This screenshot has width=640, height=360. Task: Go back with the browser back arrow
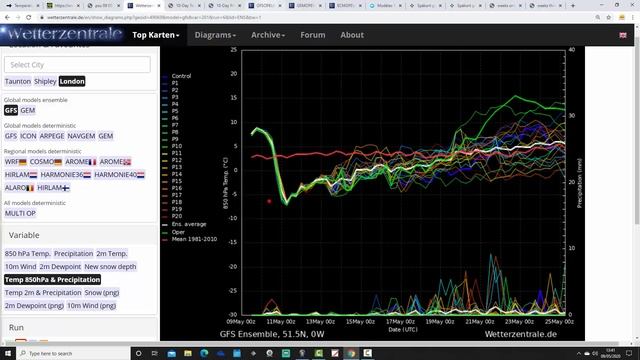8,18
